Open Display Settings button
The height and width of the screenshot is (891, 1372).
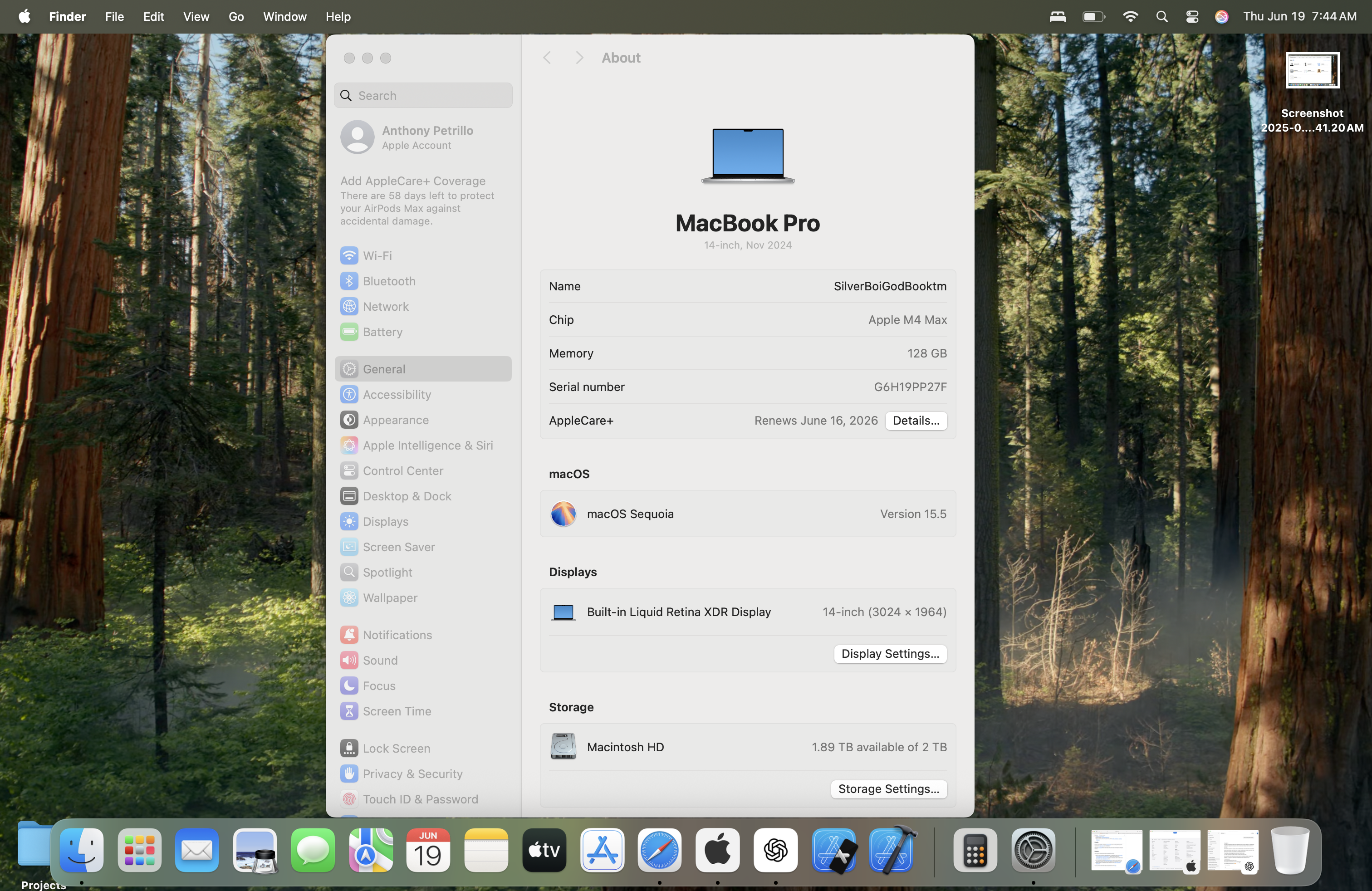click(x=890, y=654)
